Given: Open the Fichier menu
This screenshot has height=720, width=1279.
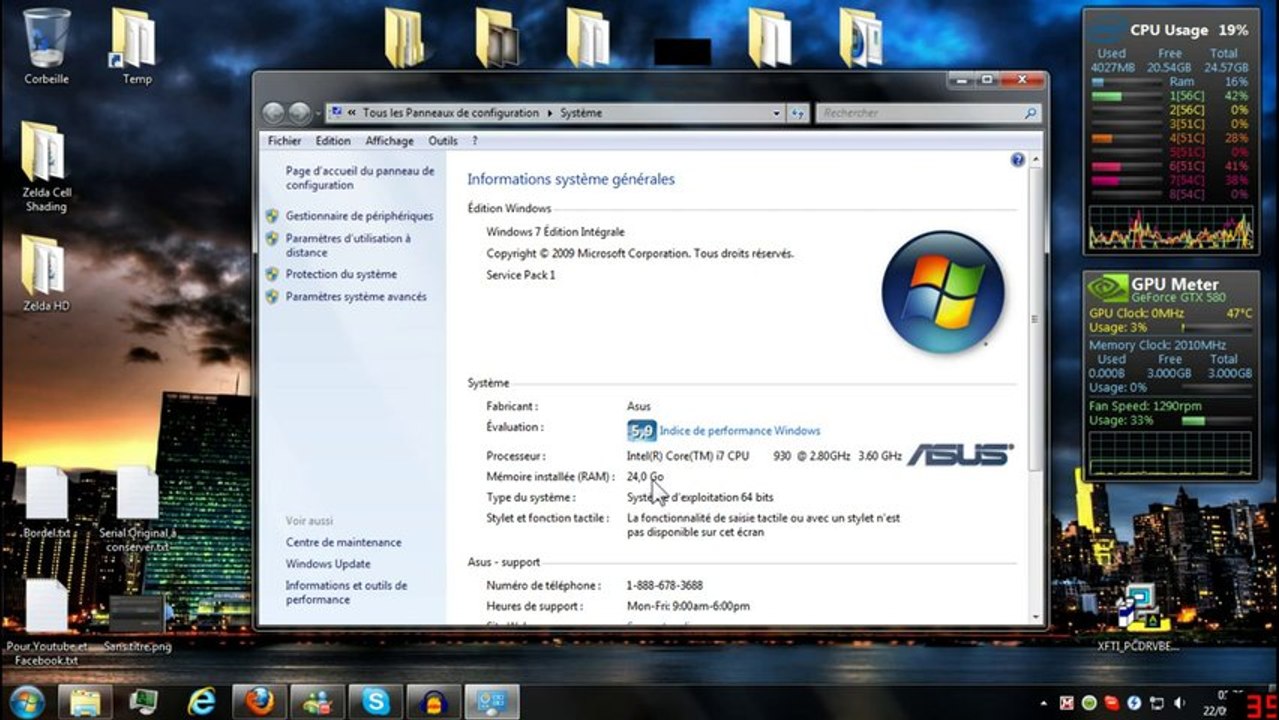Looking at the screenshot, I should tap(284, 141).
